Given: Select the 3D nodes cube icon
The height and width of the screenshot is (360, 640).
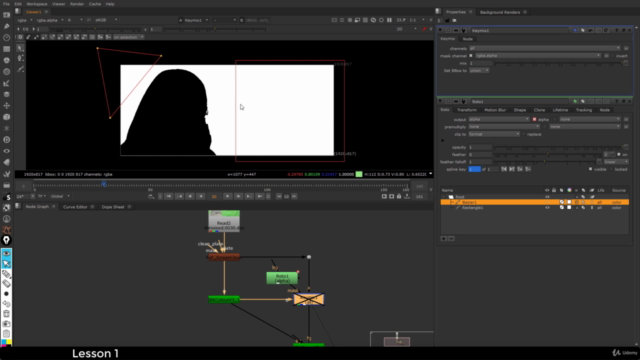Looking at the screenshot, I should coord(7,117).
